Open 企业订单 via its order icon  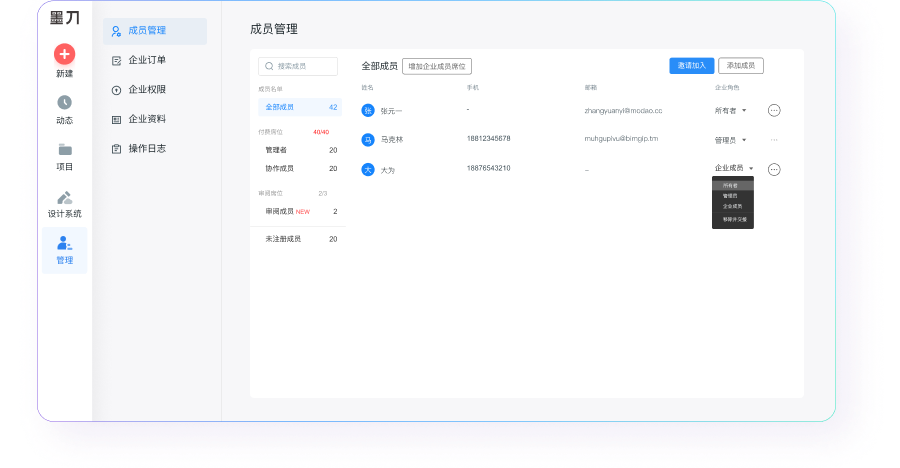(x=116, y=60)
